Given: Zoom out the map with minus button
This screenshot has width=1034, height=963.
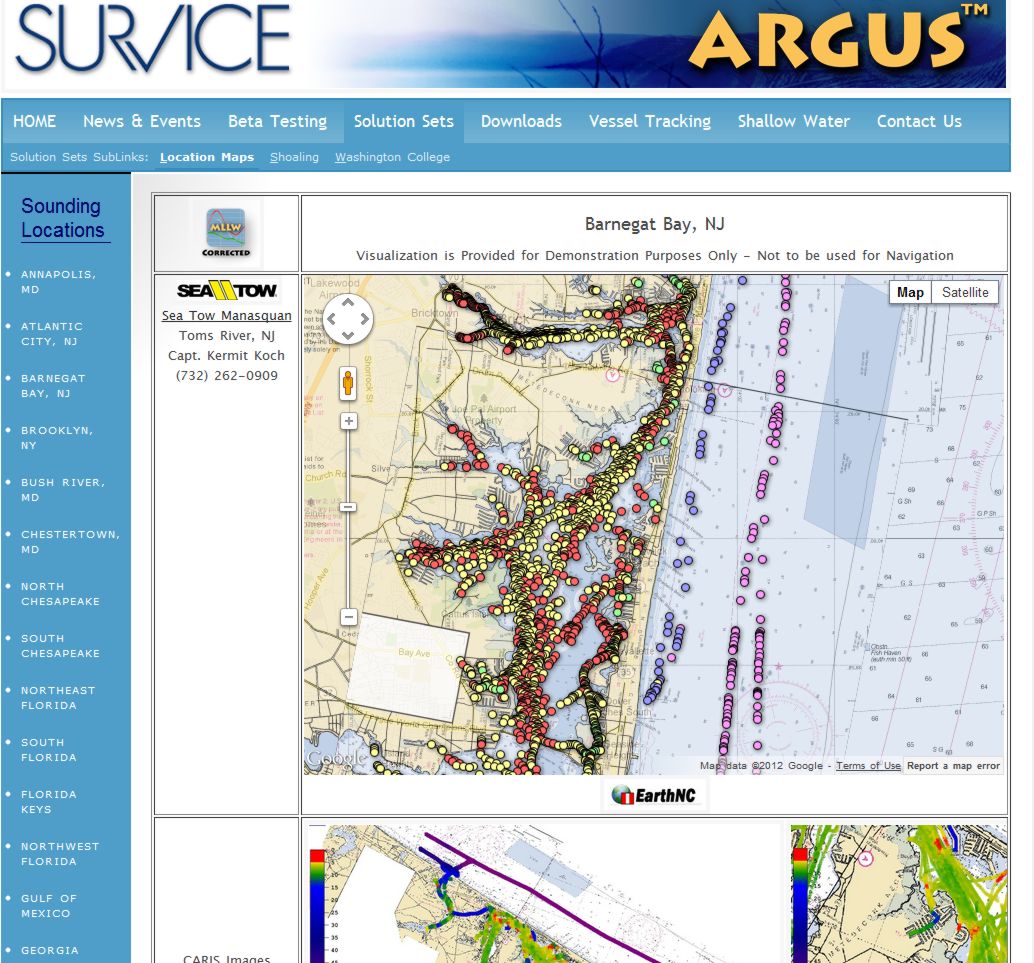Looking at the screenshot, I should coord(349,617).
